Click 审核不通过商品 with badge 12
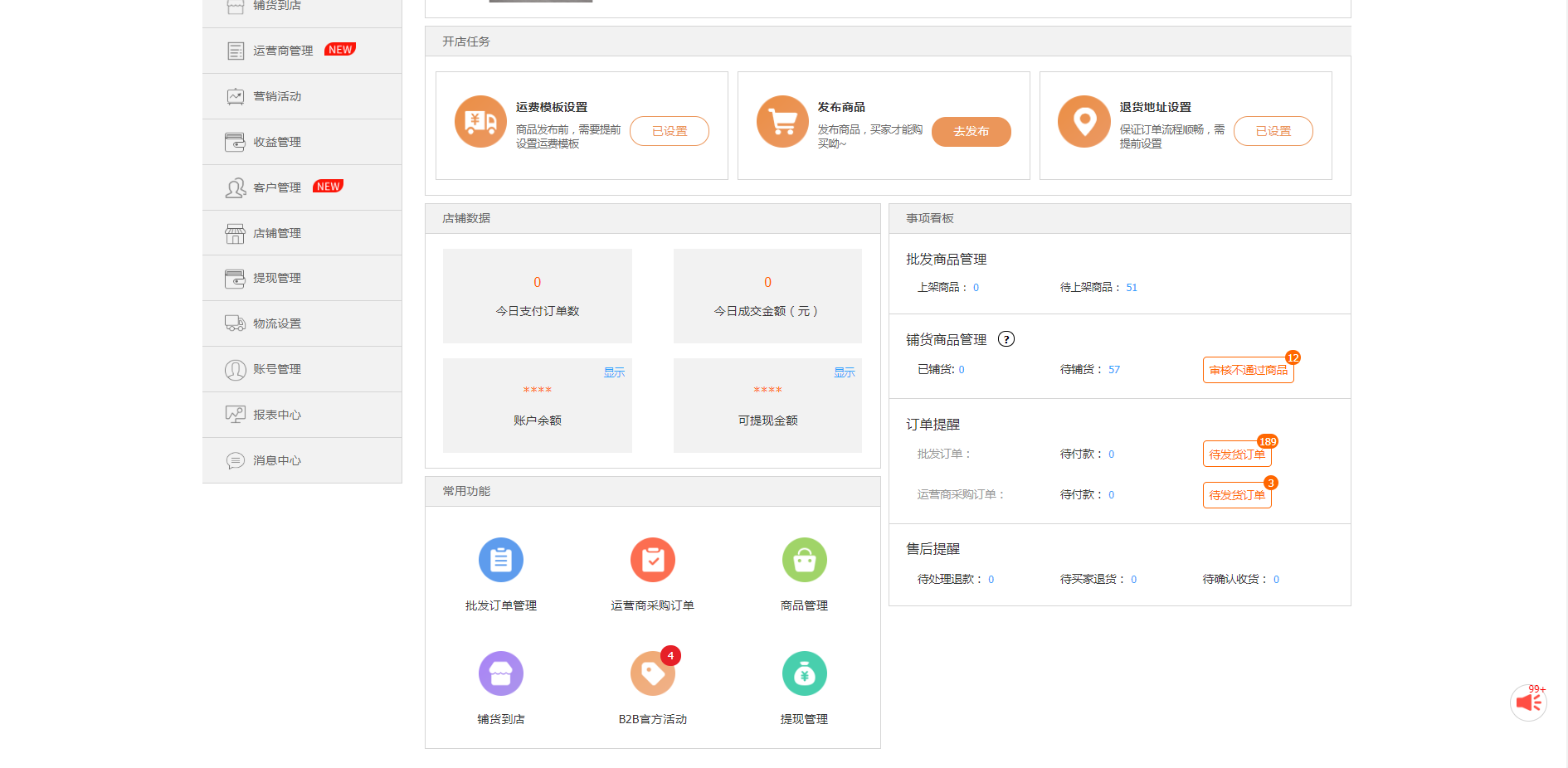 pyautogui.click(x=1248, y=370)
